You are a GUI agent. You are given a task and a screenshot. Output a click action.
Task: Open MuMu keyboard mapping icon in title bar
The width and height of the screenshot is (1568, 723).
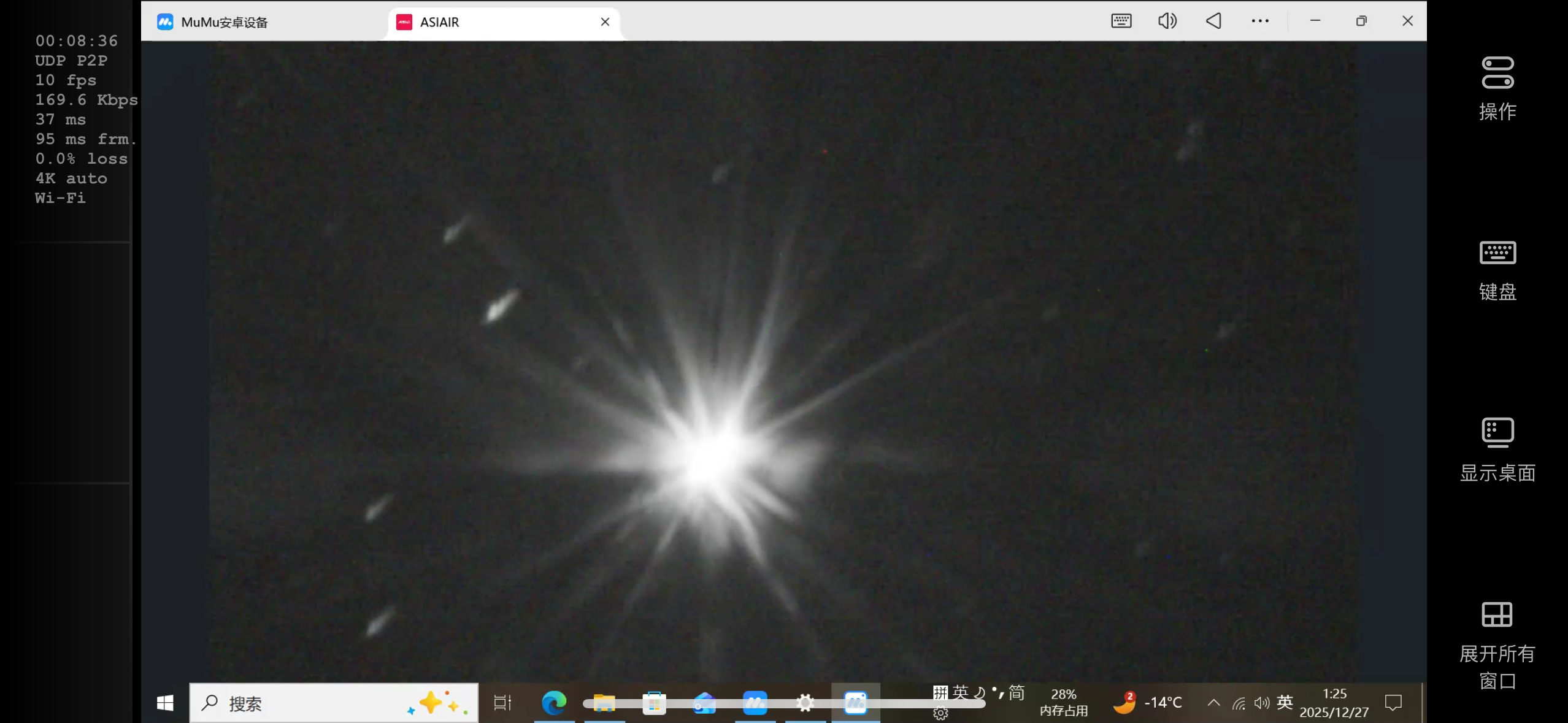(1121, 21)
